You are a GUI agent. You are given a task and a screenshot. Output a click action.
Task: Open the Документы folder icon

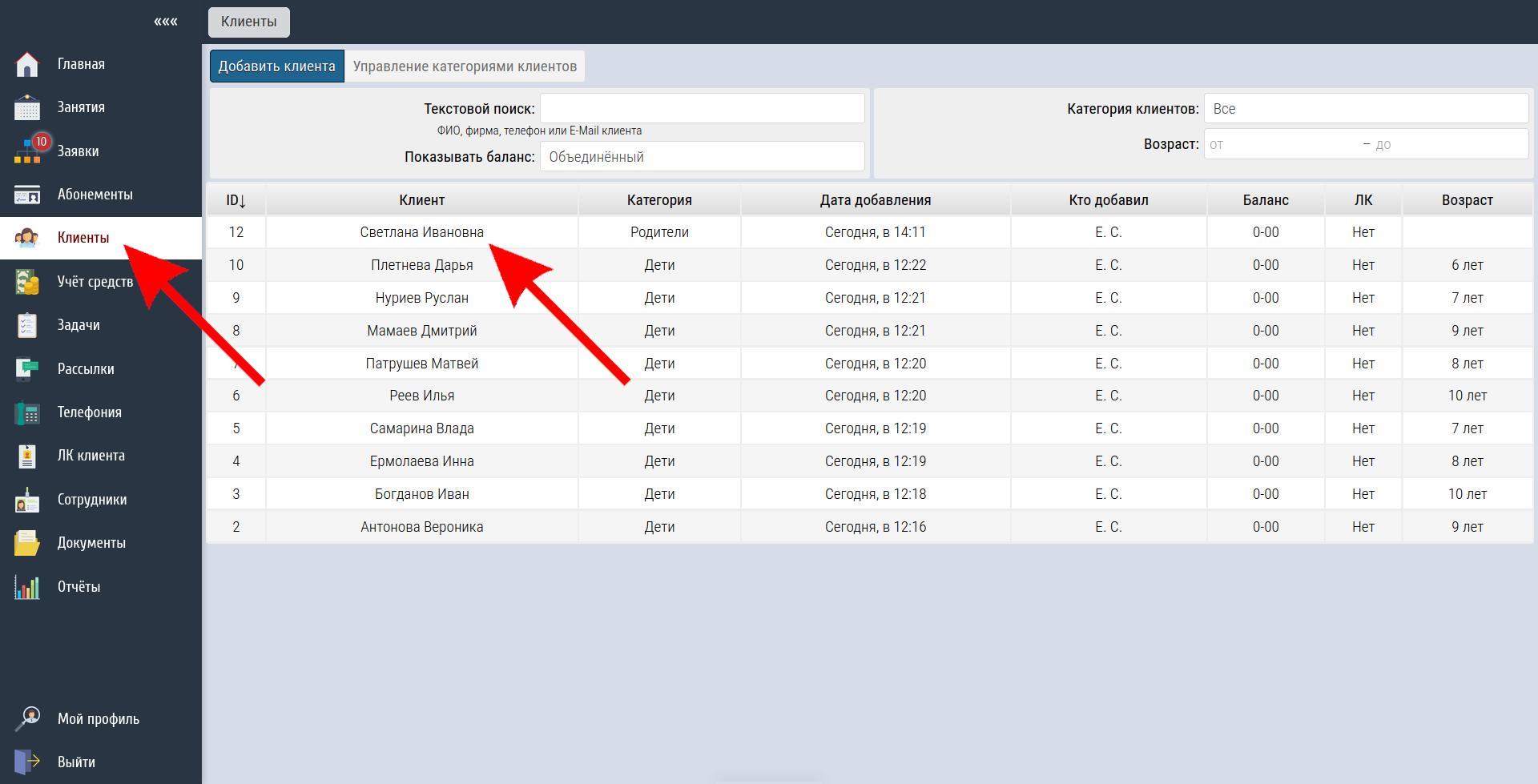[x=27, y=543]
